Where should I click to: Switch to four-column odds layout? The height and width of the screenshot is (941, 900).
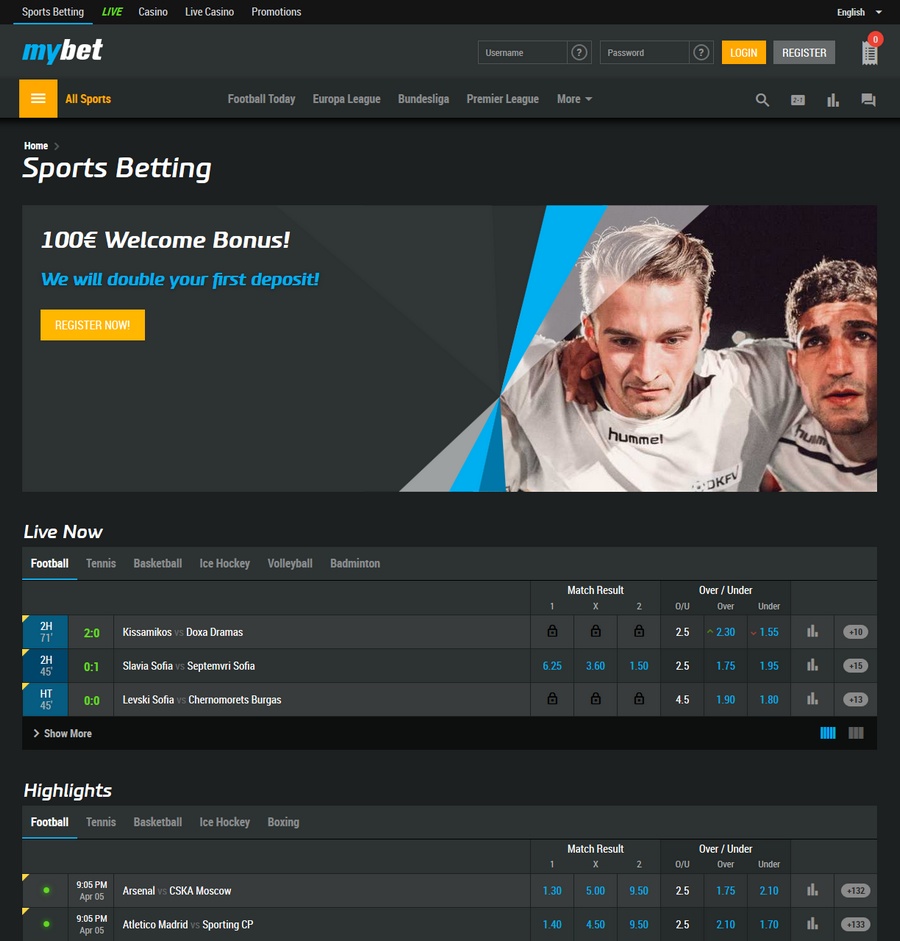[827, 733]
